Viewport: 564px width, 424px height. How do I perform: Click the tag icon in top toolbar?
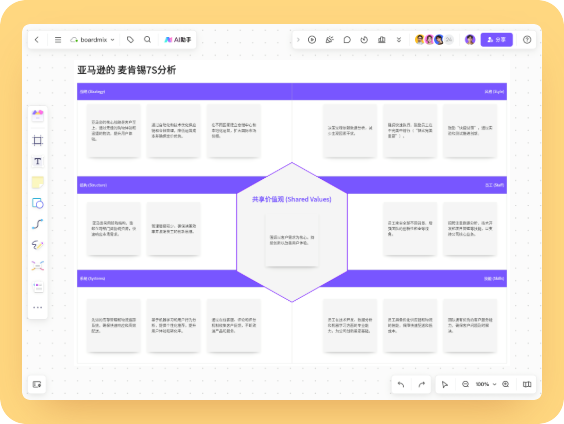[130, 40]
